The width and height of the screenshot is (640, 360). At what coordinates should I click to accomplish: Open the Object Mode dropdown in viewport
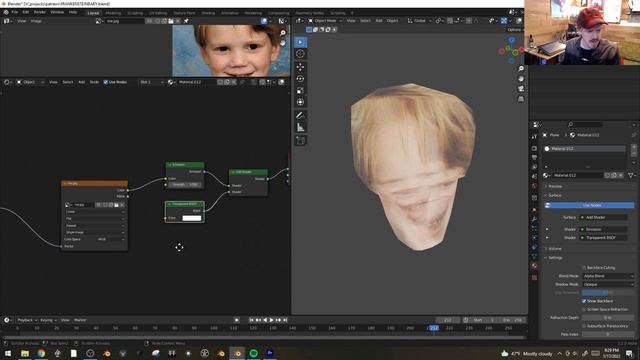click(325, 21)
